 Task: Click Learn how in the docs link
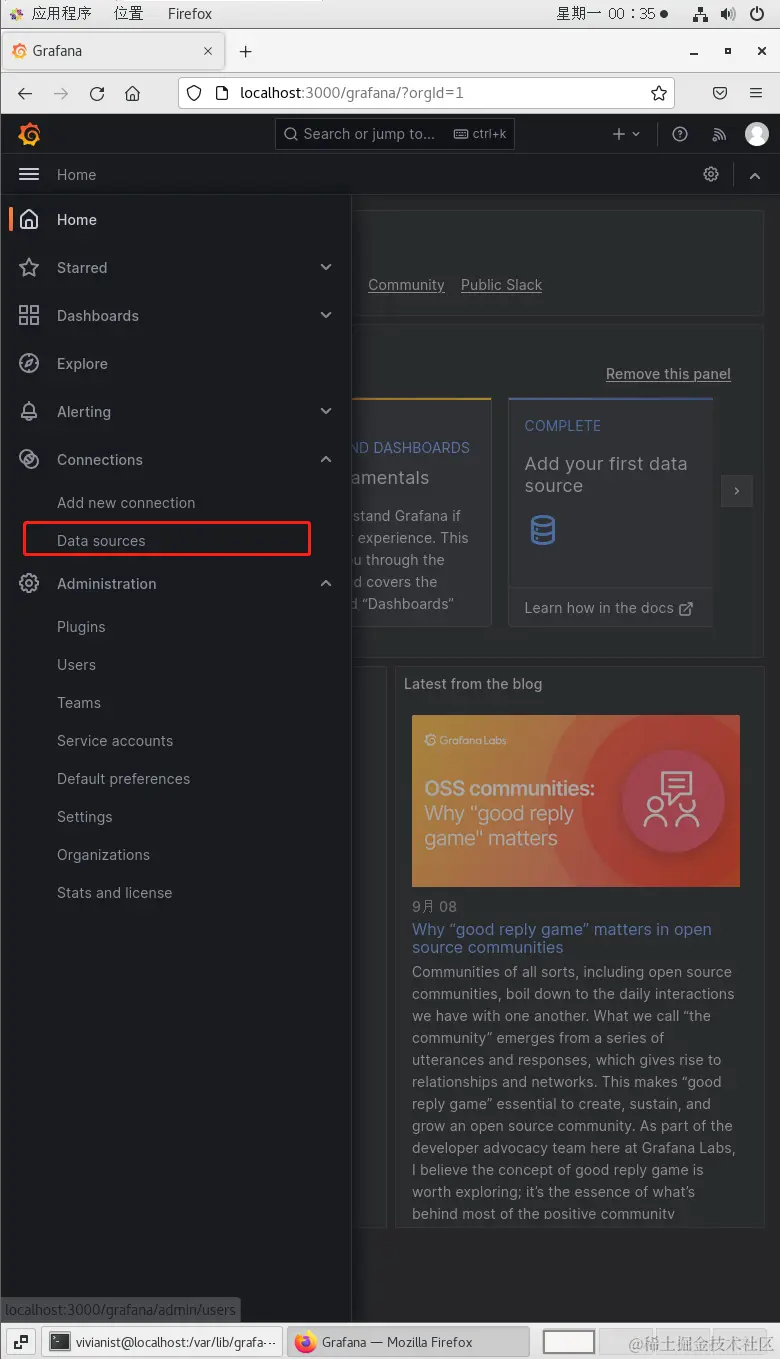point(608,608)
